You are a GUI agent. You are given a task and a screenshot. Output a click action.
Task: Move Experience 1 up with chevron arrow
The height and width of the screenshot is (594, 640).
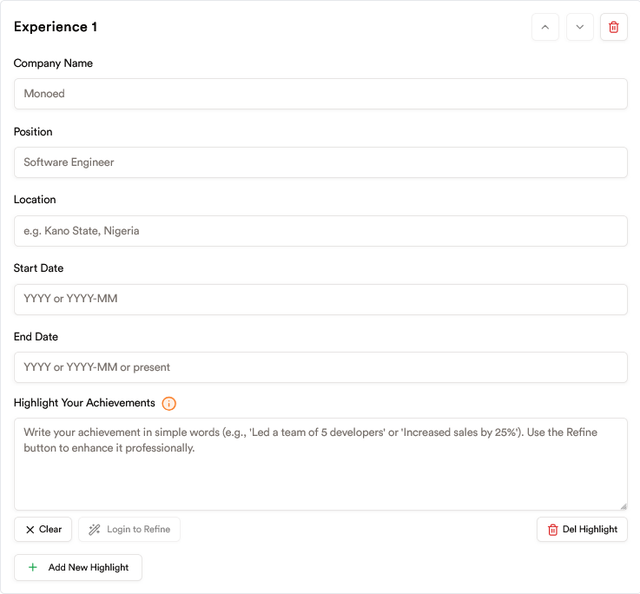(x=545, y=27)
